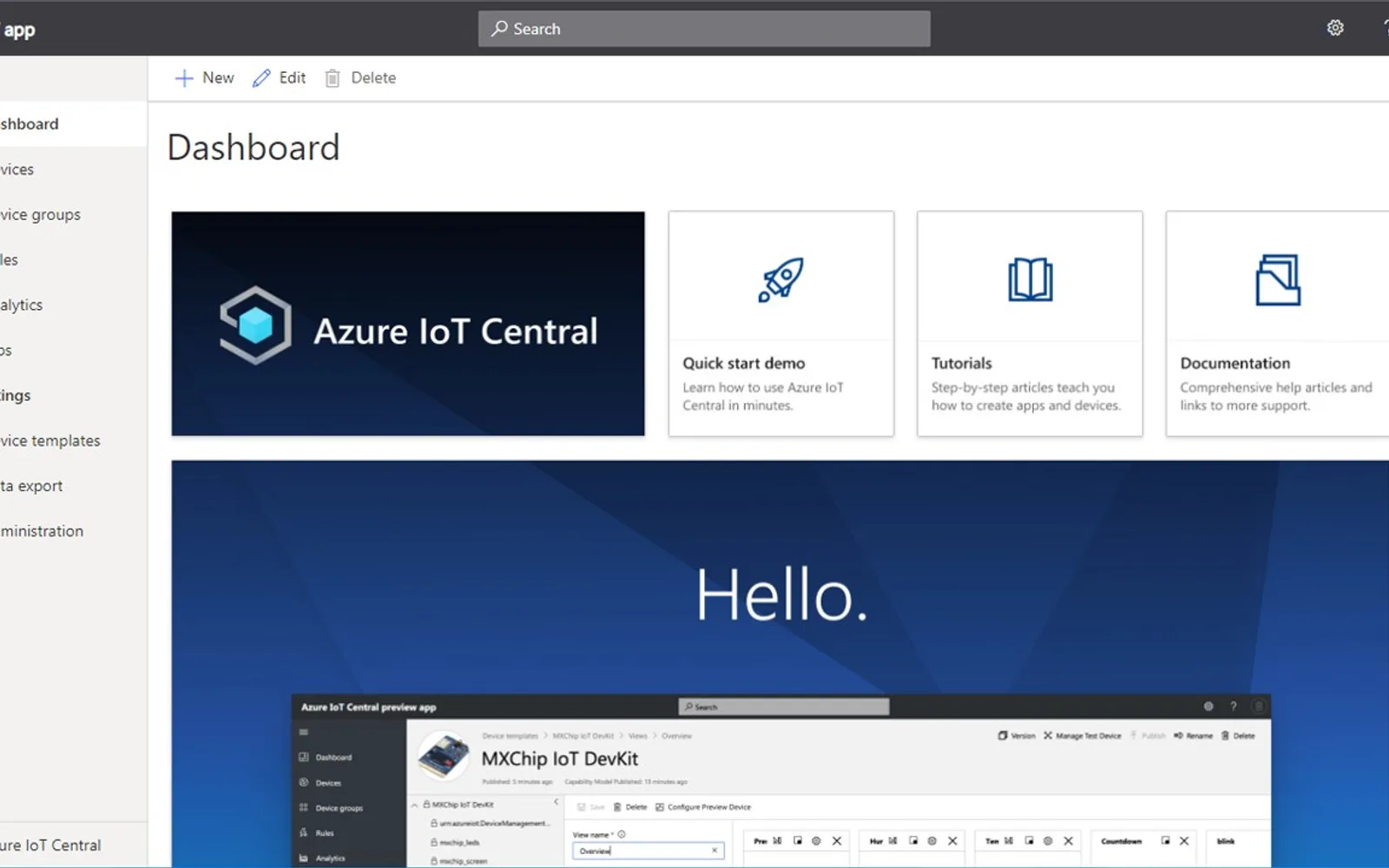
Task: Click the Search magnifier icon
Action: 499,29
